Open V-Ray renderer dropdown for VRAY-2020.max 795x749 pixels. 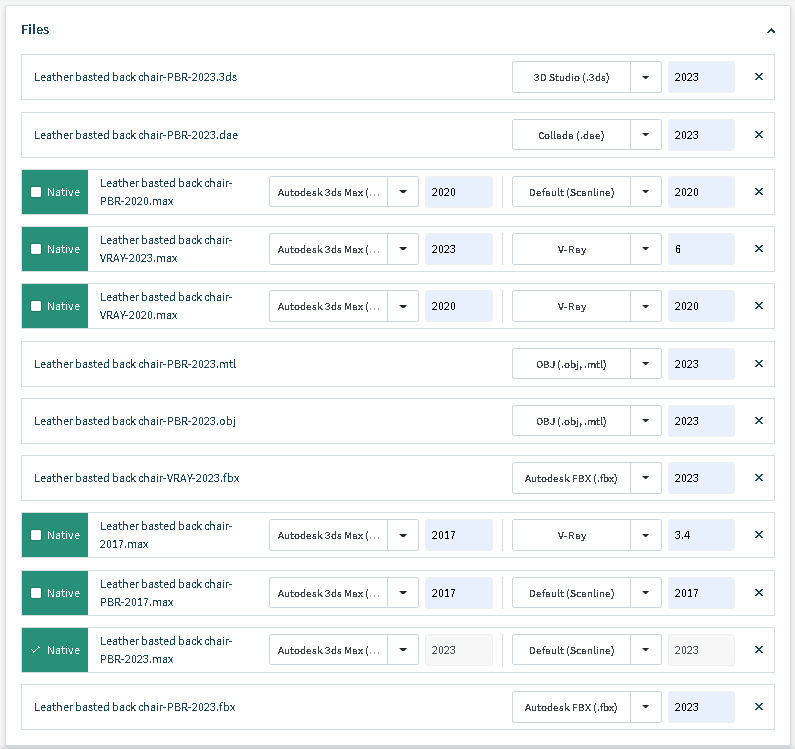(646, 306)
